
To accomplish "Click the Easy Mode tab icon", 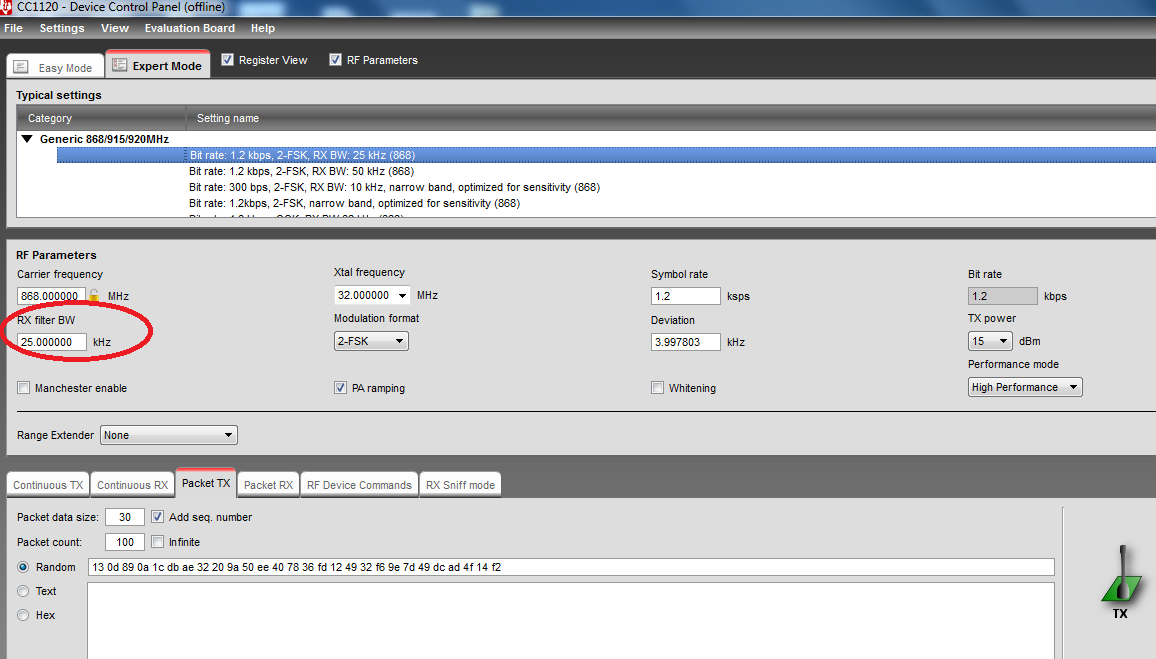I will click(21, 67).
